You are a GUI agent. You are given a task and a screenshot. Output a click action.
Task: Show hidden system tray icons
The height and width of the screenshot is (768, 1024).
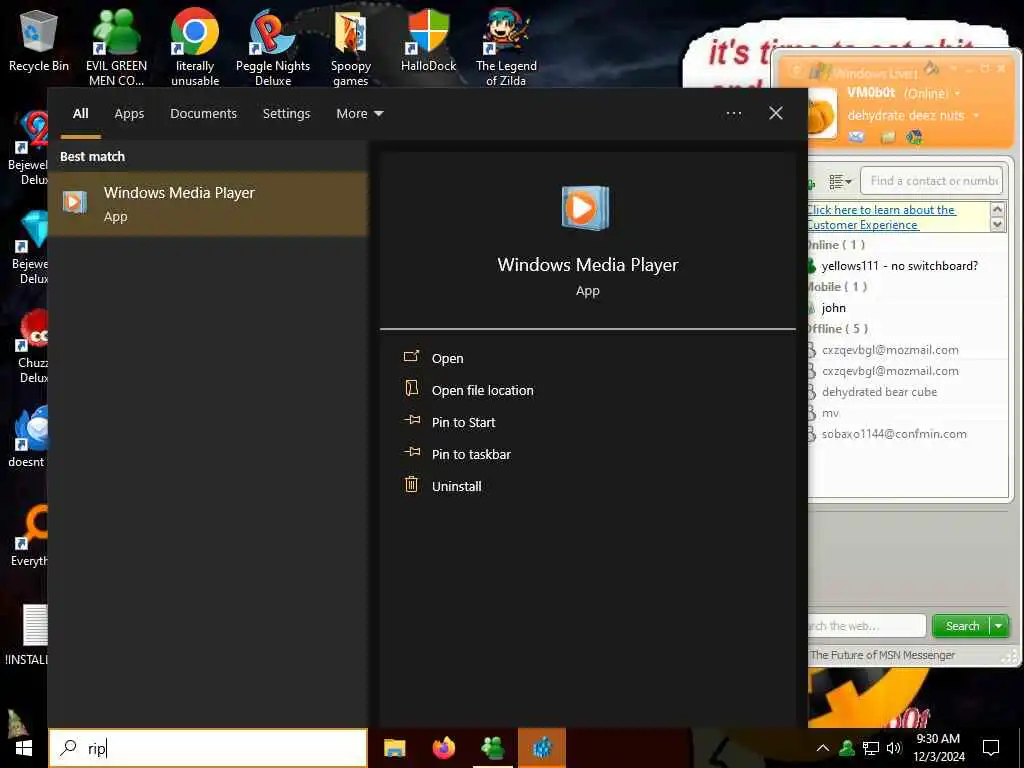tap(823, 748)
